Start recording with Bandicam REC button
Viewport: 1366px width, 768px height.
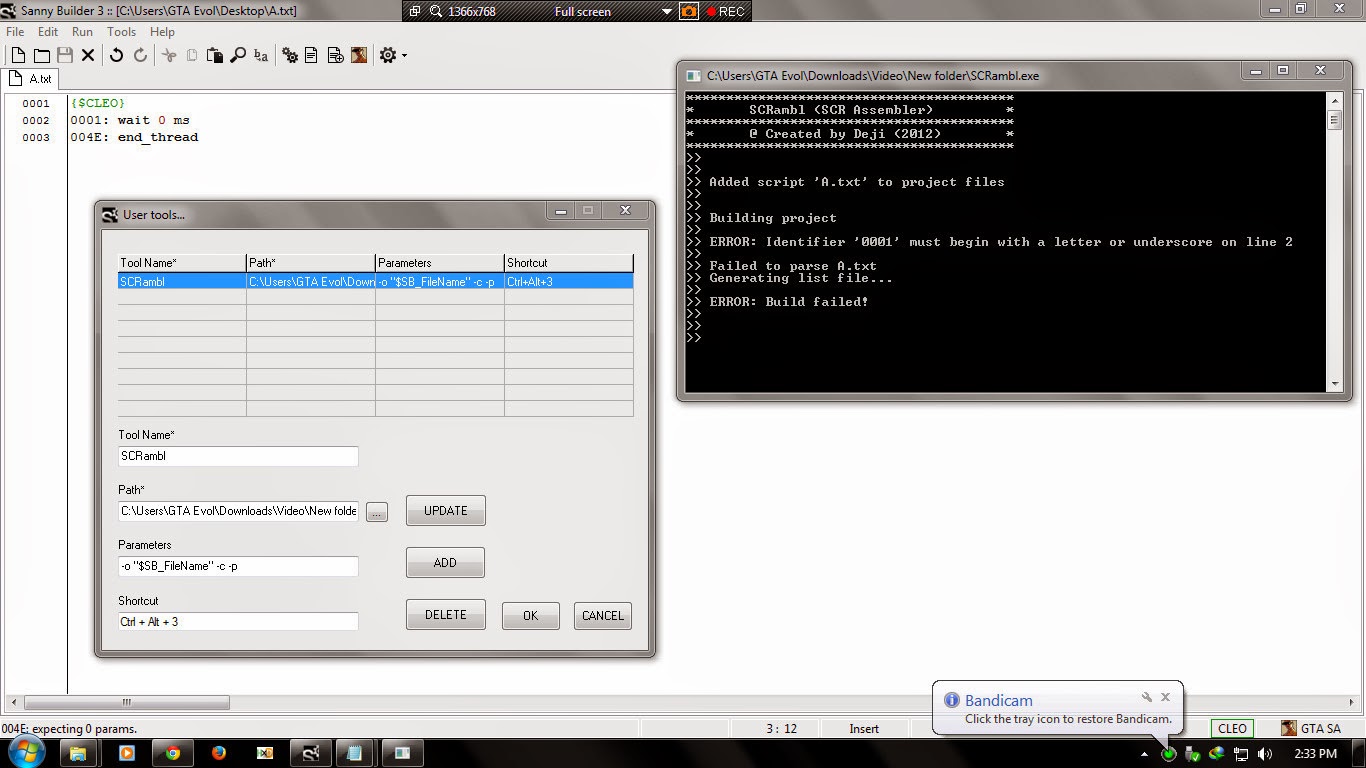tap(725, 12)
